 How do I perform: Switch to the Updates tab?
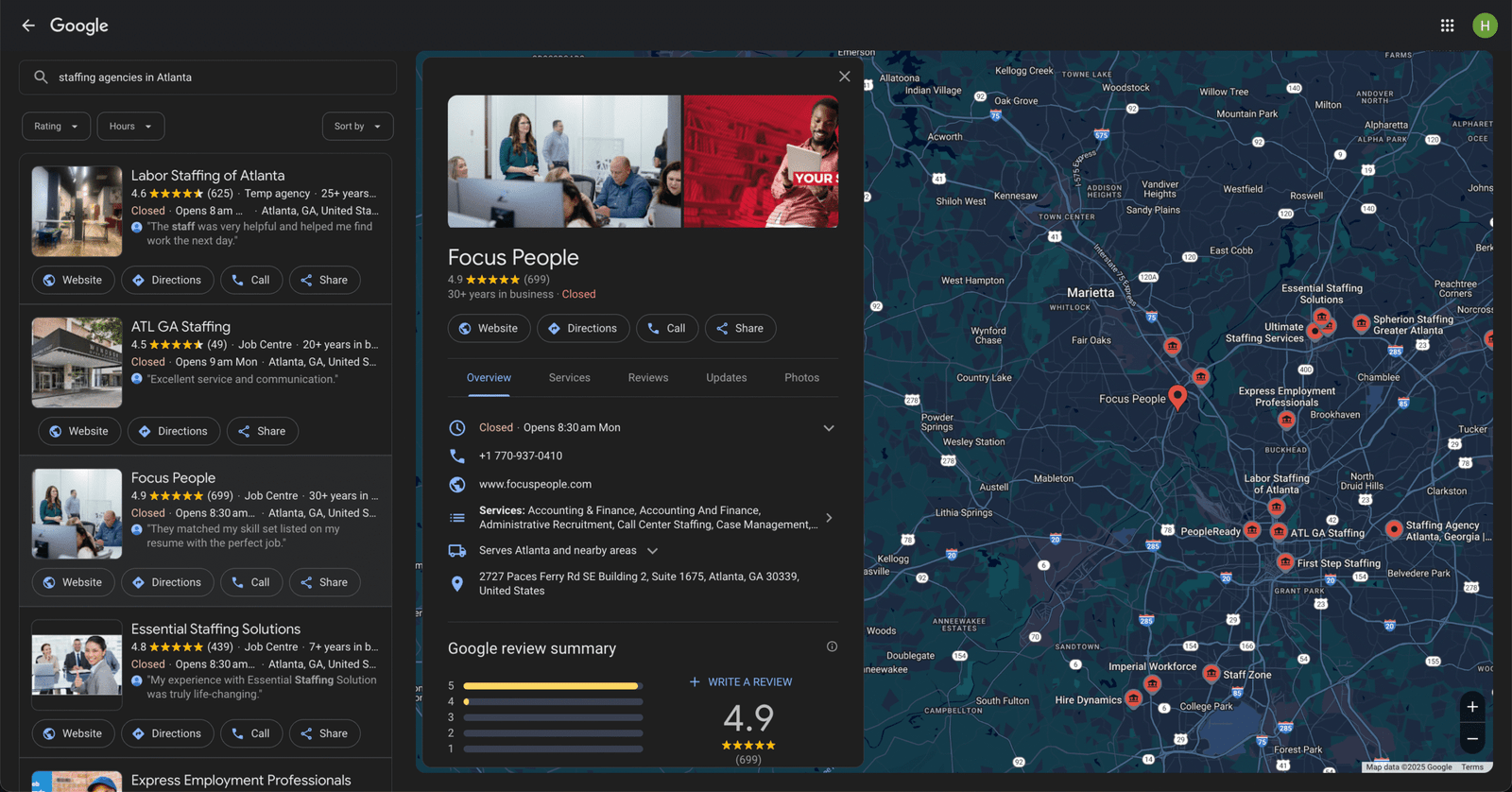click(x=727, y=378)
